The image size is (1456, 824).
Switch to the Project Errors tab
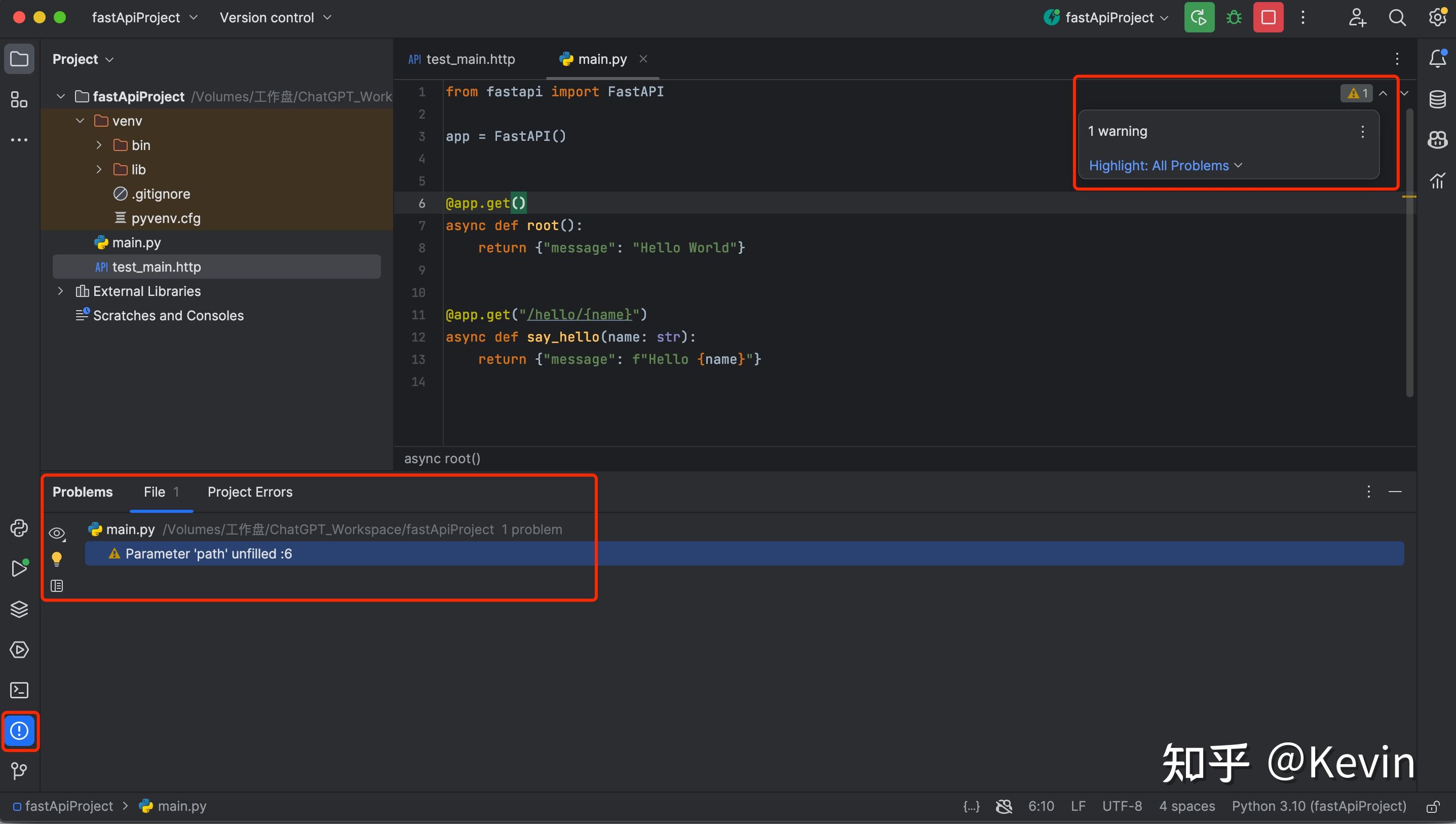(x=249, y=492)
